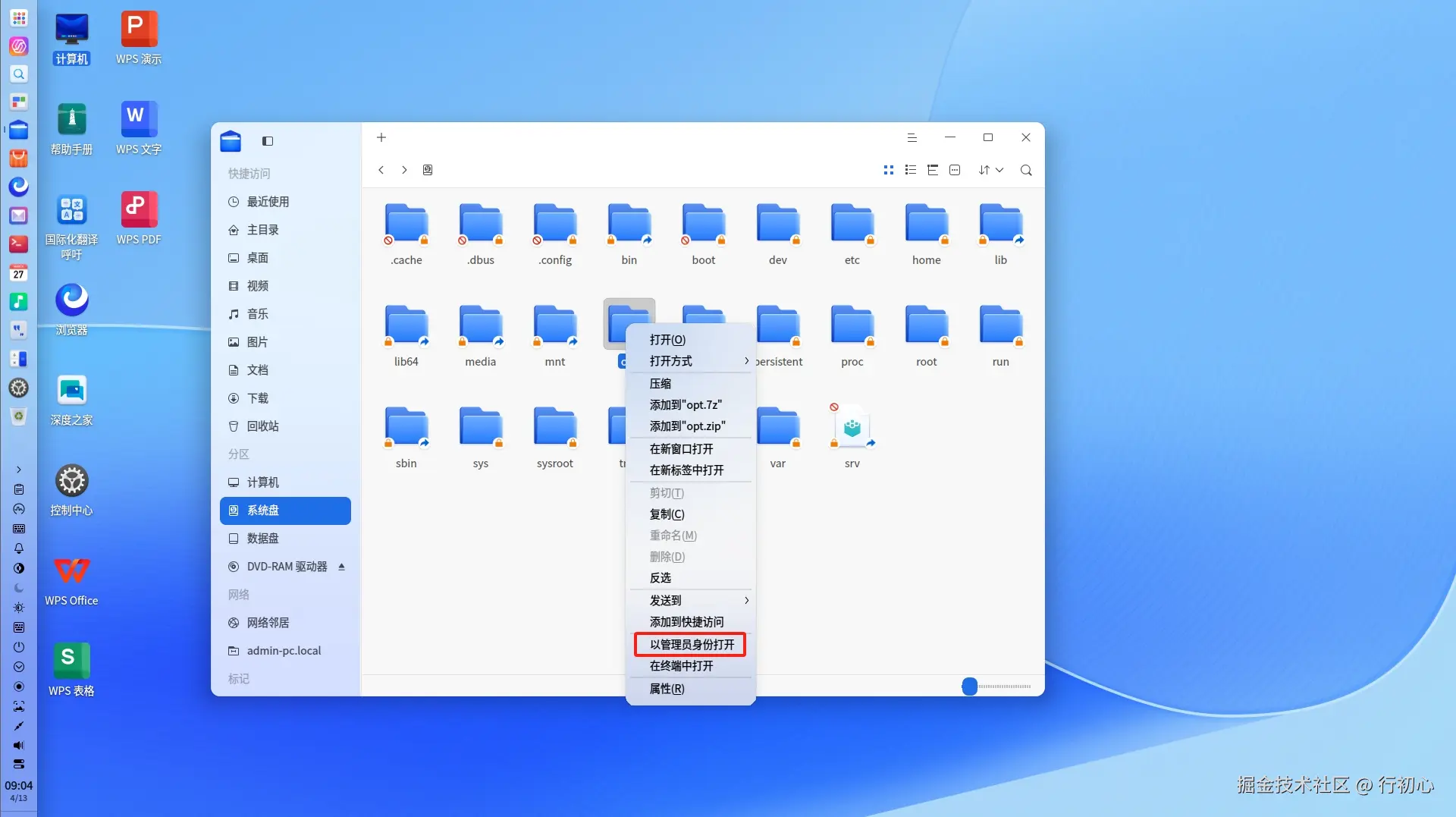Switch to tree view mode

pos(933,170)
